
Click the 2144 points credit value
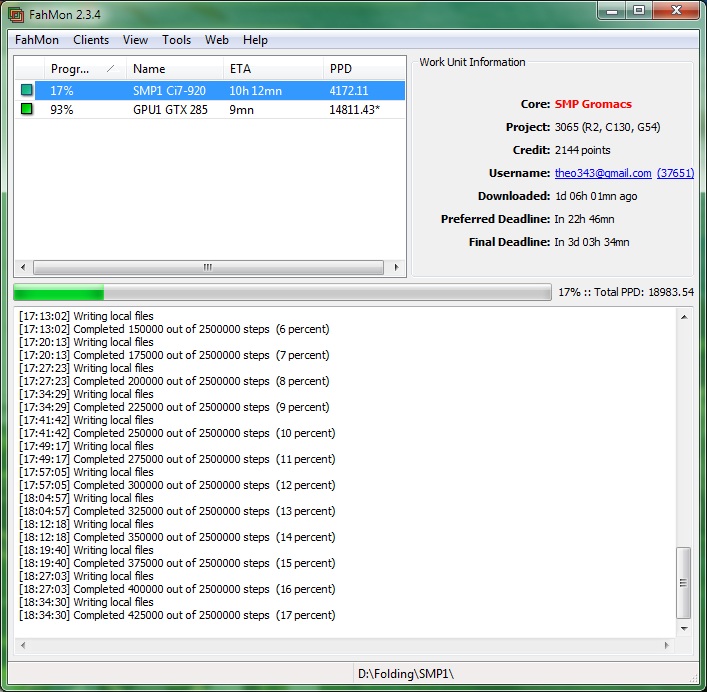[582, 150]
